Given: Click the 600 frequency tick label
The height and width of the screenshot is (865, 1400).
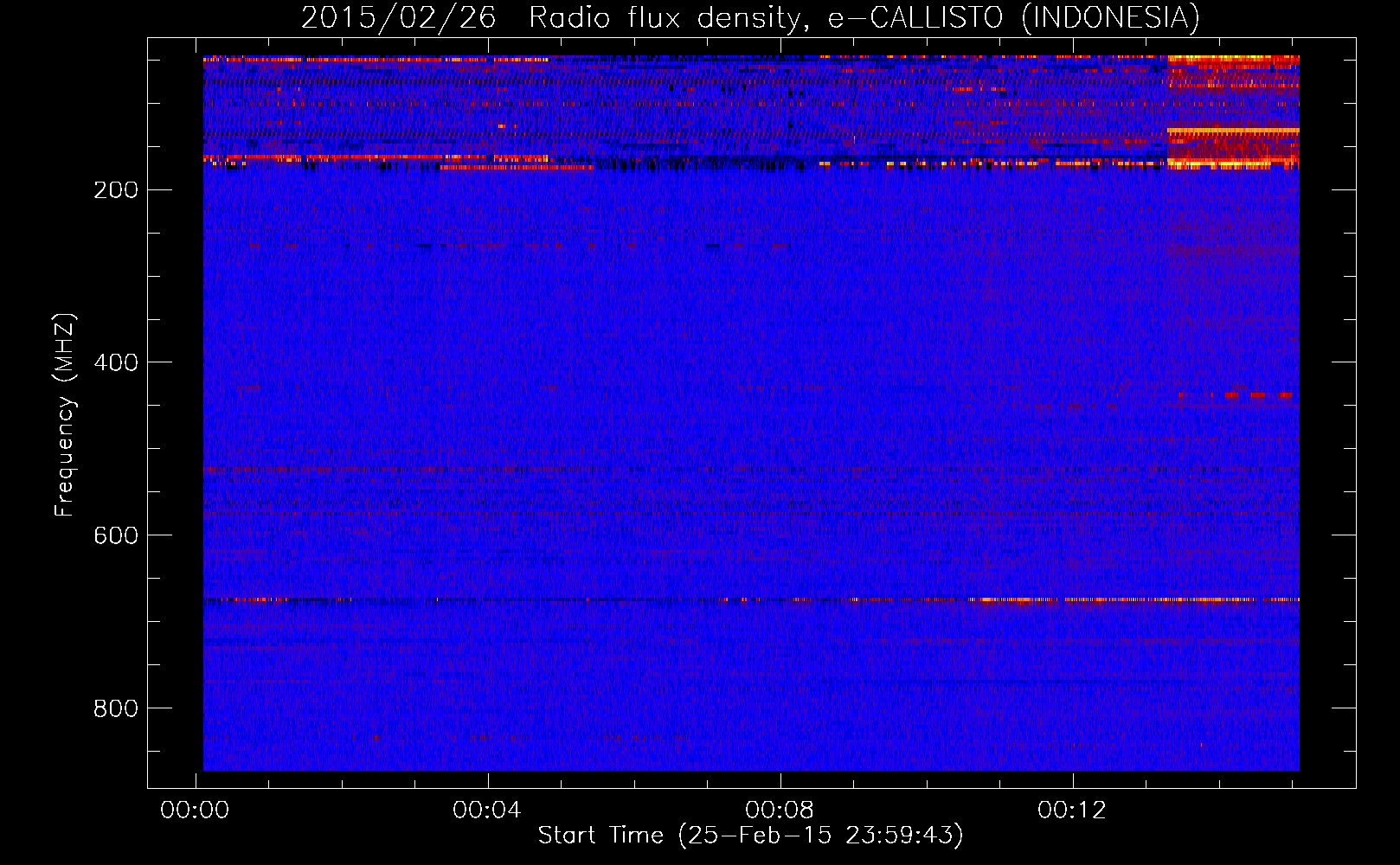Looking at the screenshot, I should tap(116, 536).
